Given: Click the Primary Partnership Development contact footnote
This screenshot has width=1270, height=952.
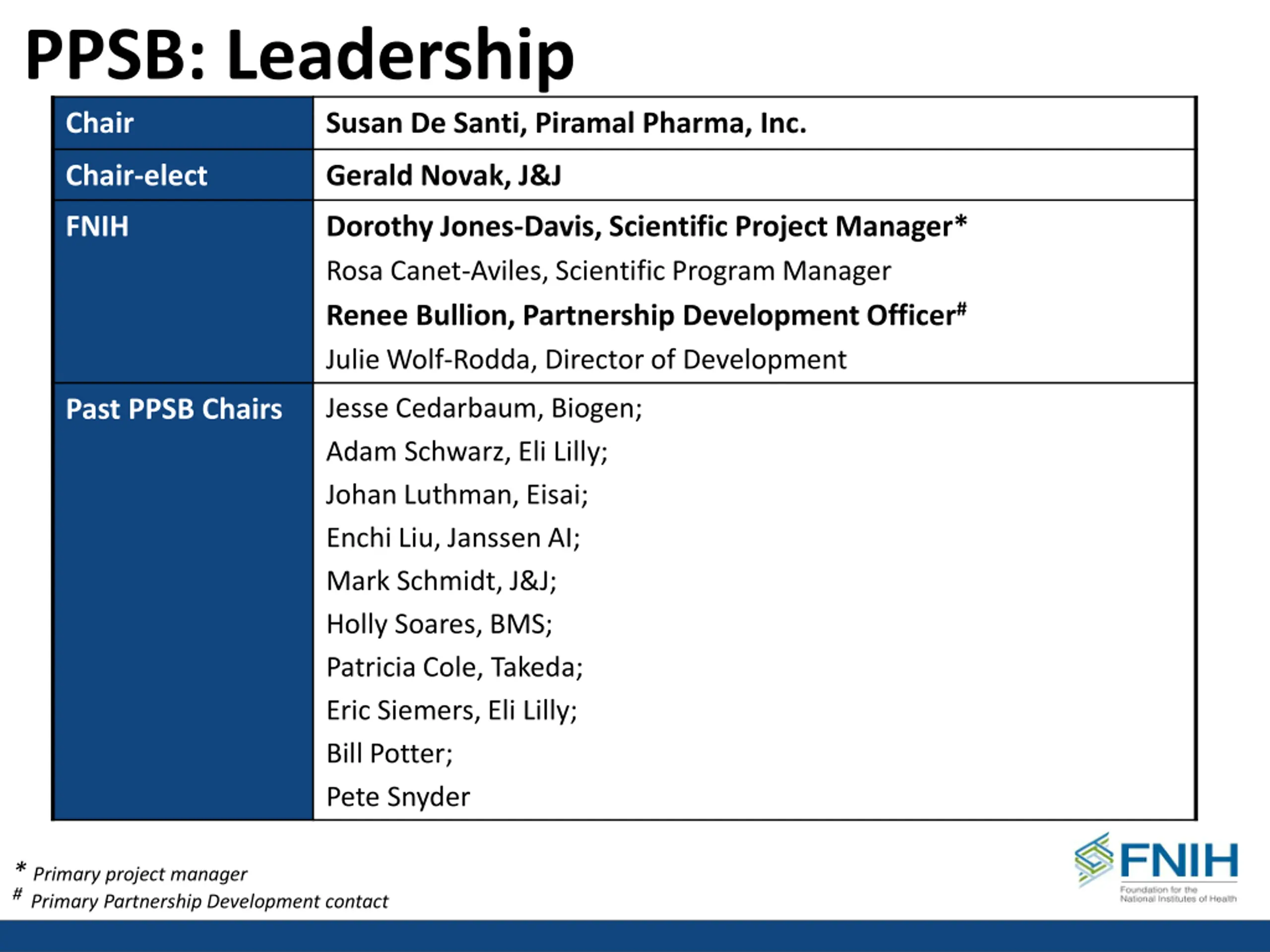Looking at the screenshot, I should (x=209, y=901).
